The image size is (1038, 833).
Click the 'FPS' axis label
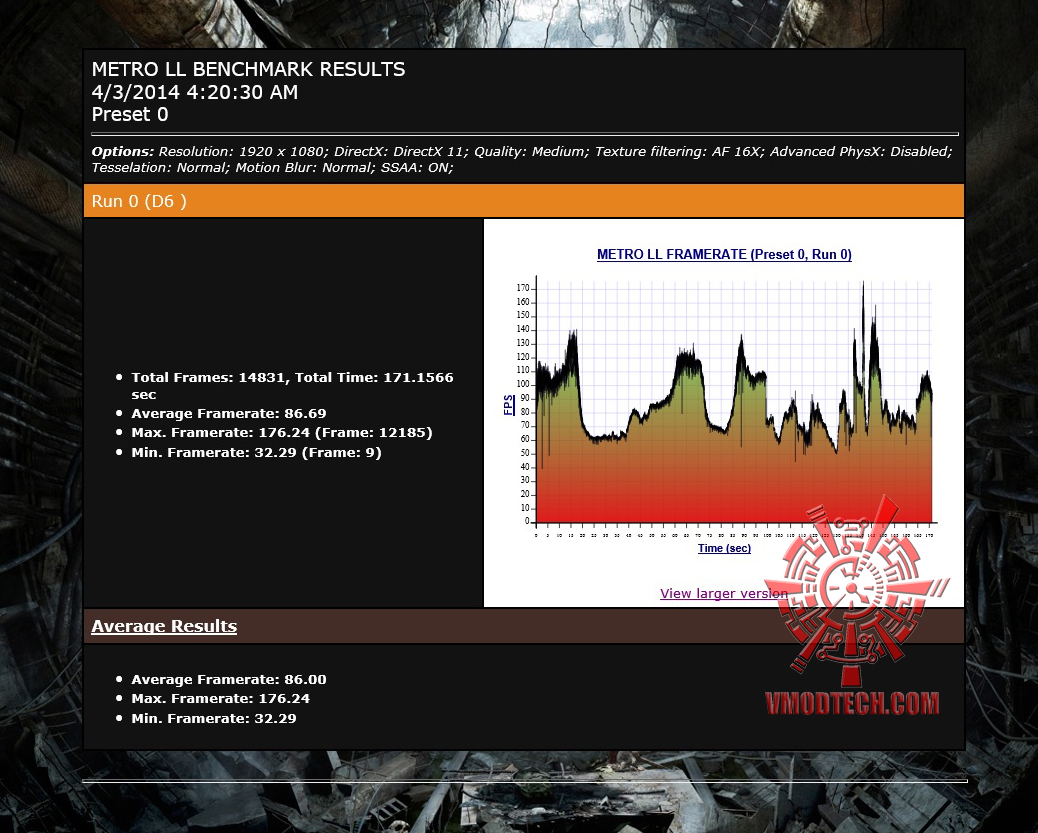pos(508,405)
